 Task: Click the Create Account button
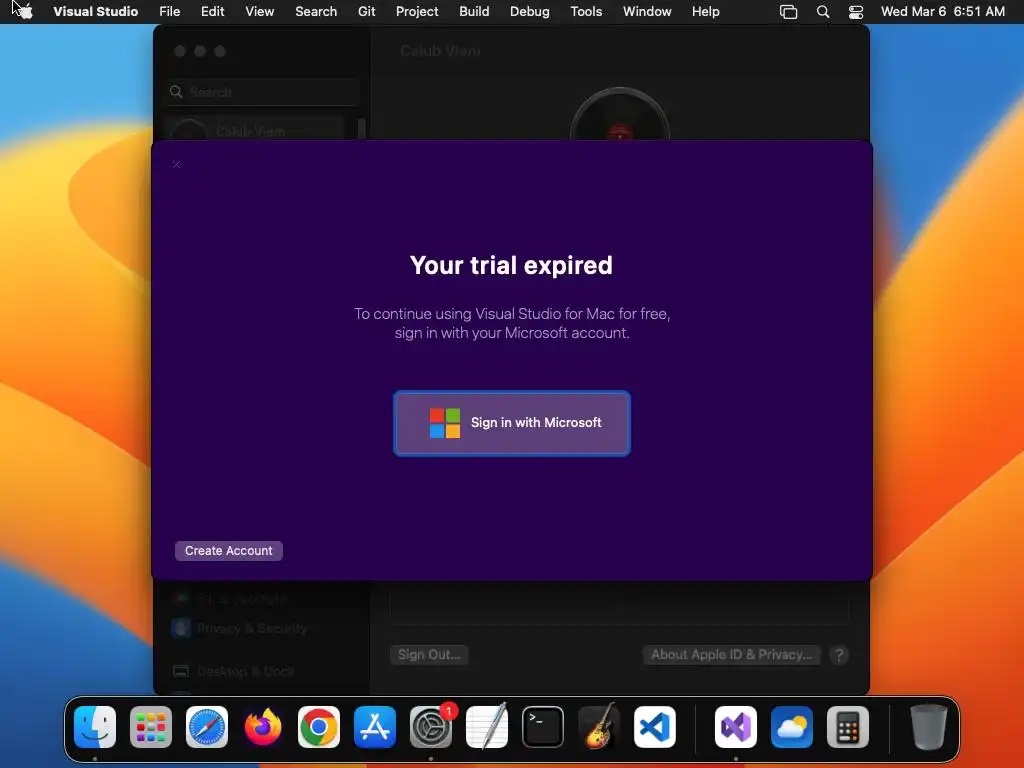pyautogui.click(x=229, y=551)
